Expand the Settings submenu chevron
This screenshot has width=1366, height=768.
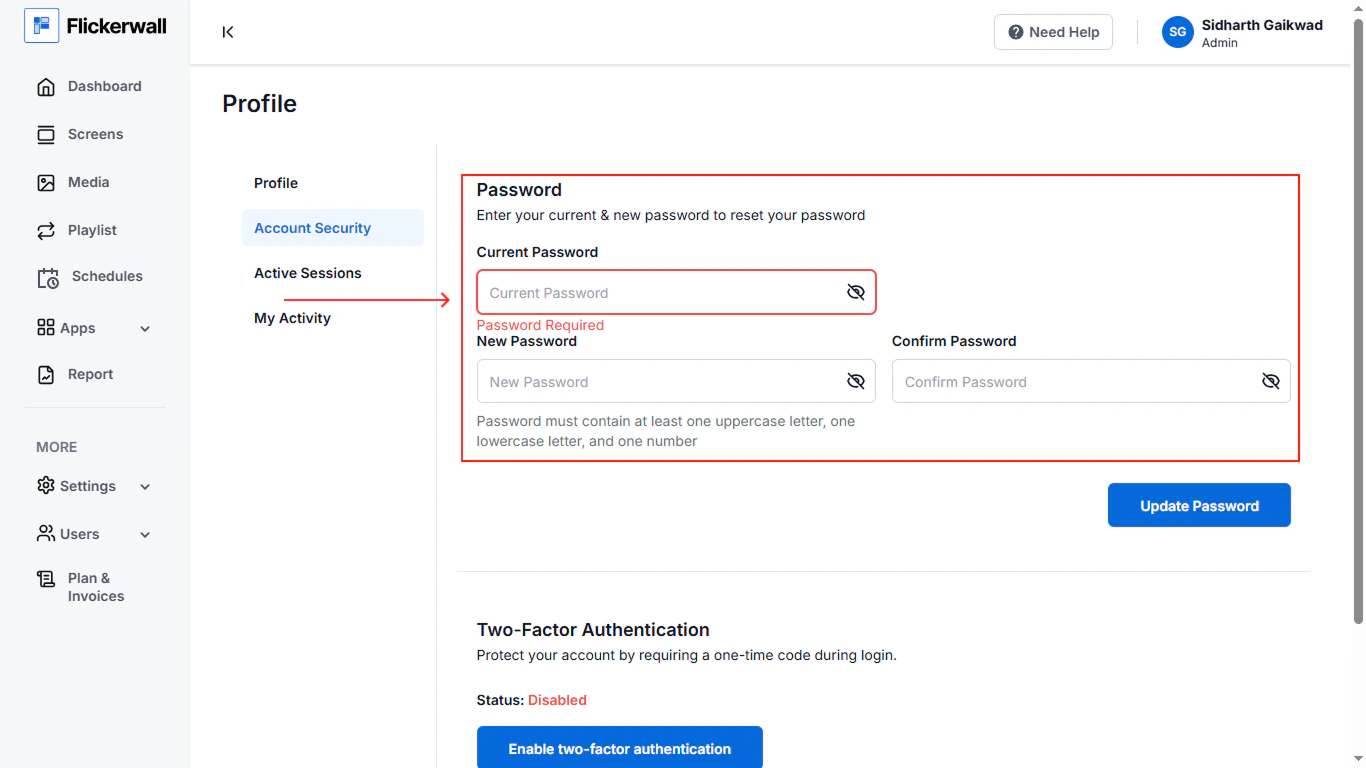tap(145, 487)
